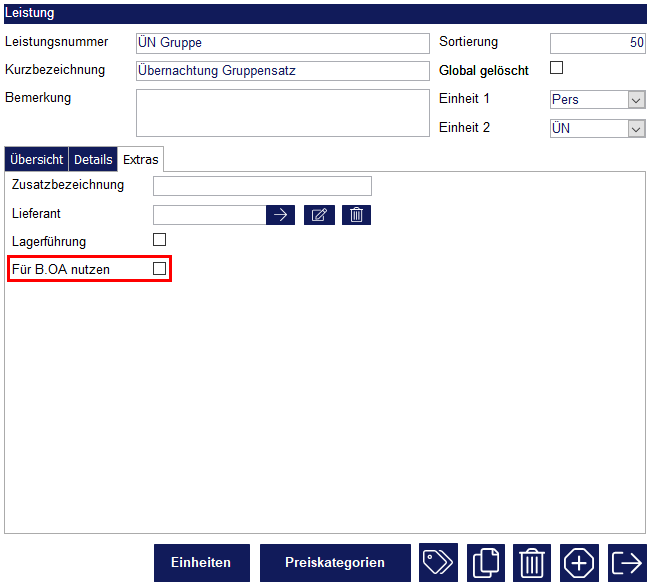The height and width of the screenshot is (586, 651).
Task: Click the arrow icon next to Lieferant
Action: coord(280,215)
